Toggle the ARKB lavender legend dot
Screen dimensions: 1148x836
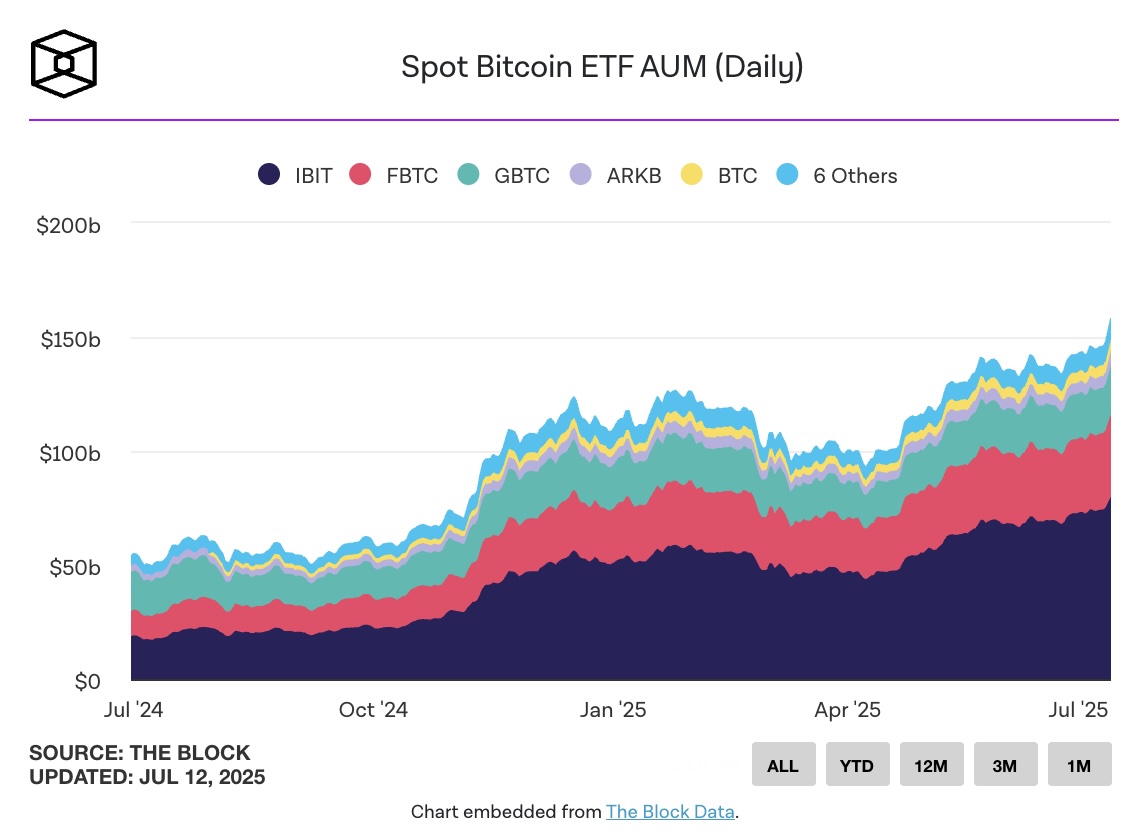581,174
